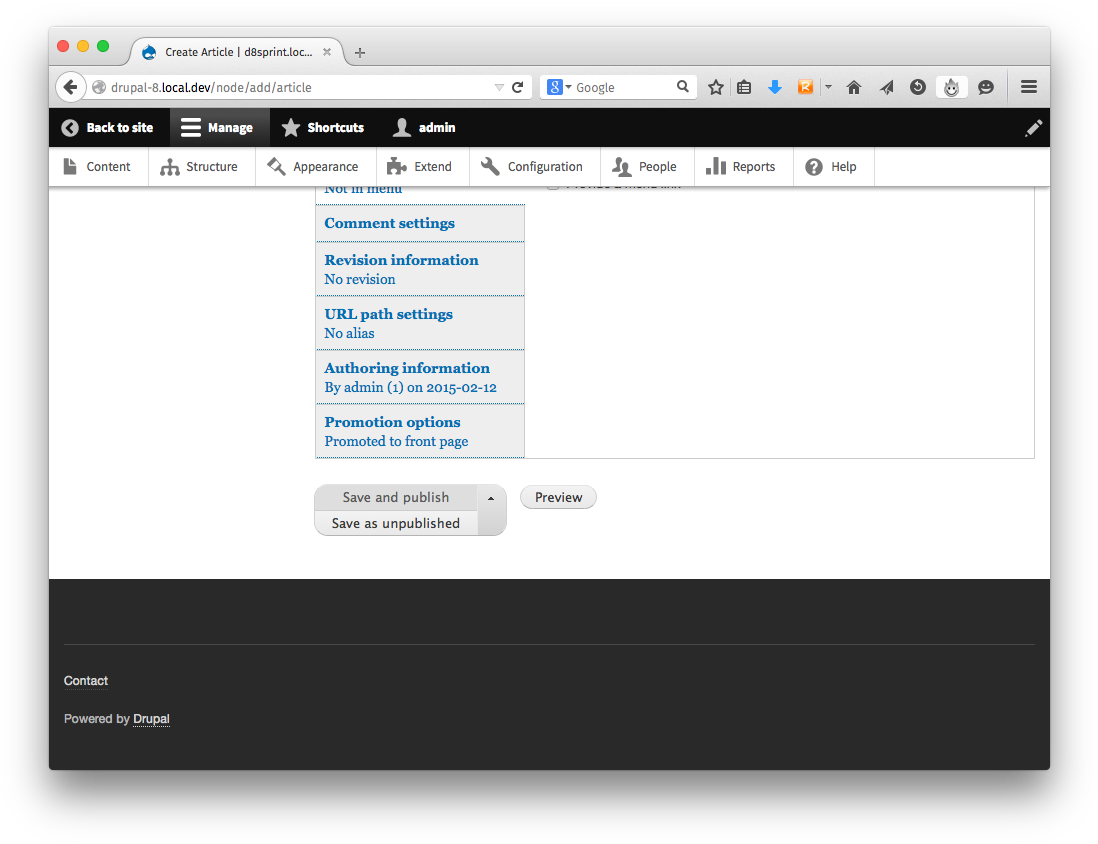
Task: Open the Reports admin menu
Action: tap(743, 167)
